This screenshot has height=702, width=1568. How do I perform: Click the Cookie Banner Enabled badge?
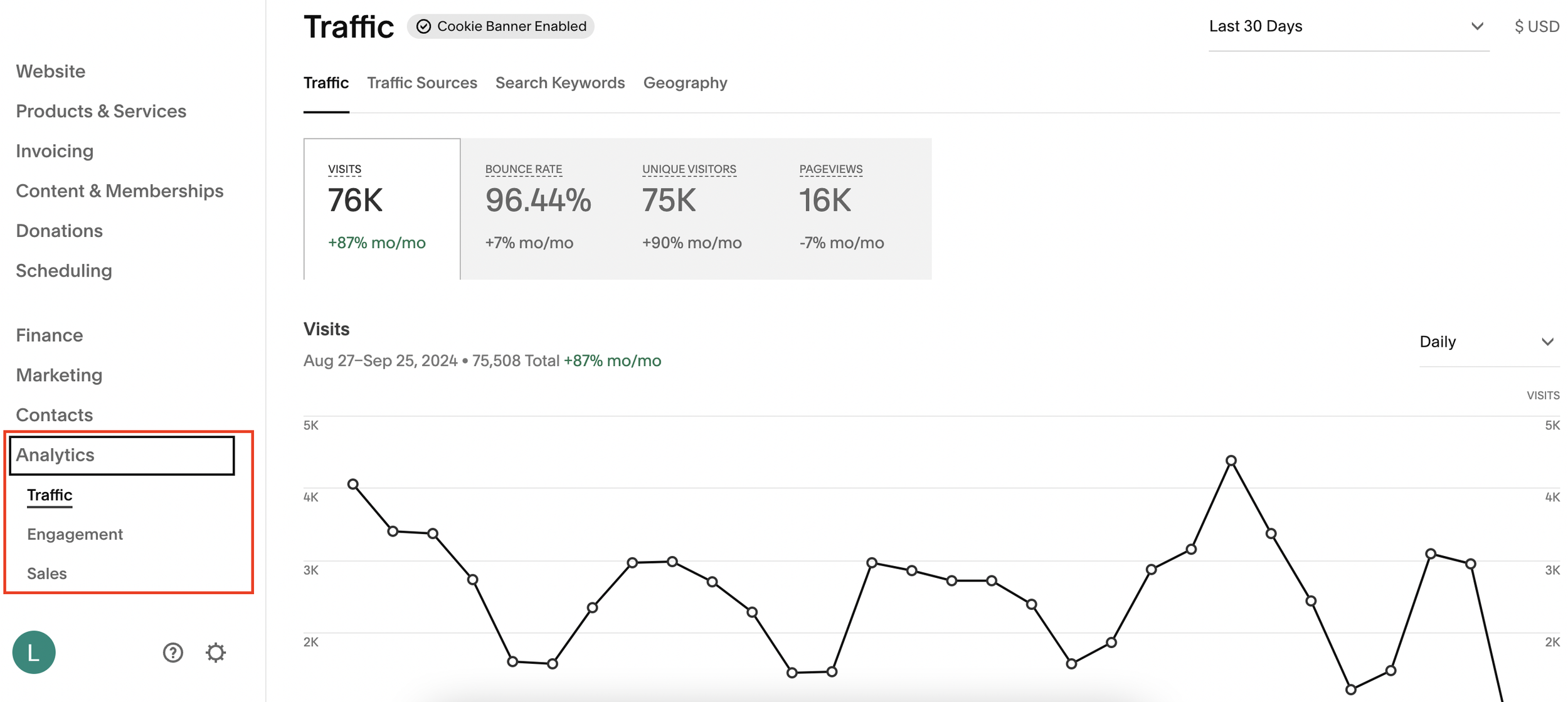[501, 26]
